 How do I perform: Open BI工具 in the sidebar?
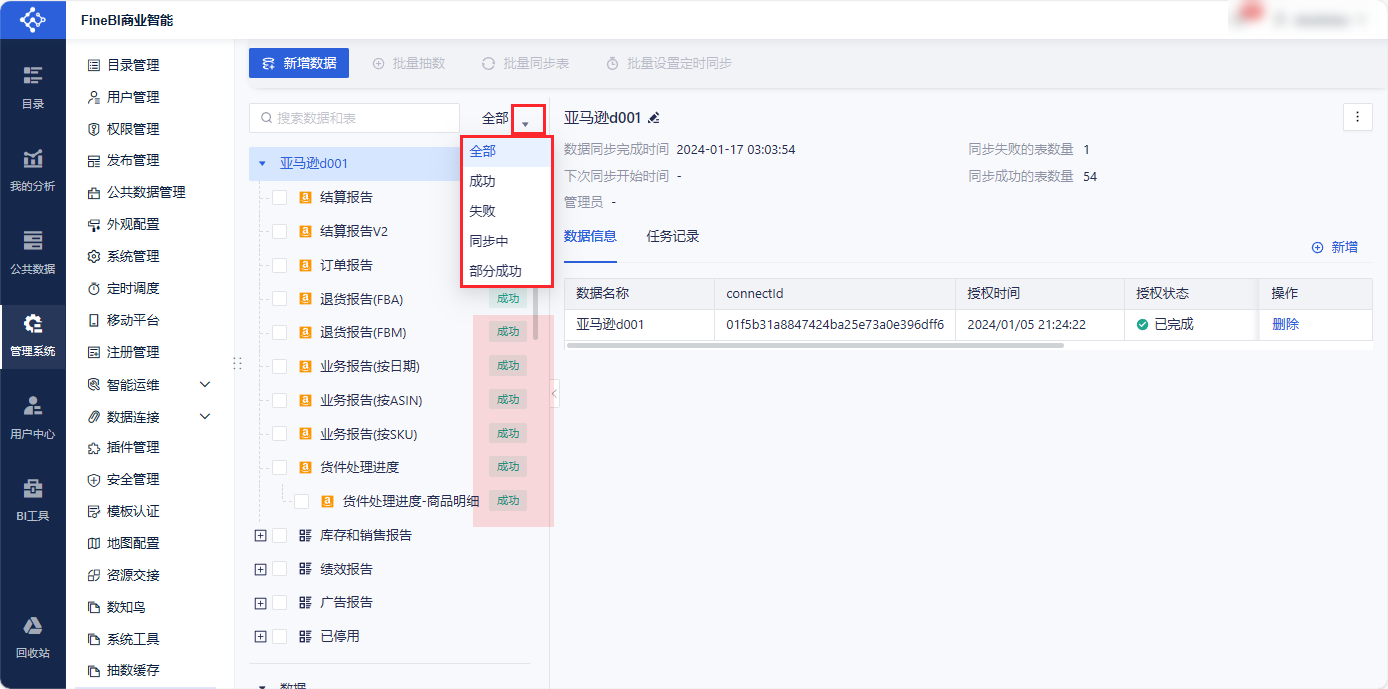coord(33,501)
